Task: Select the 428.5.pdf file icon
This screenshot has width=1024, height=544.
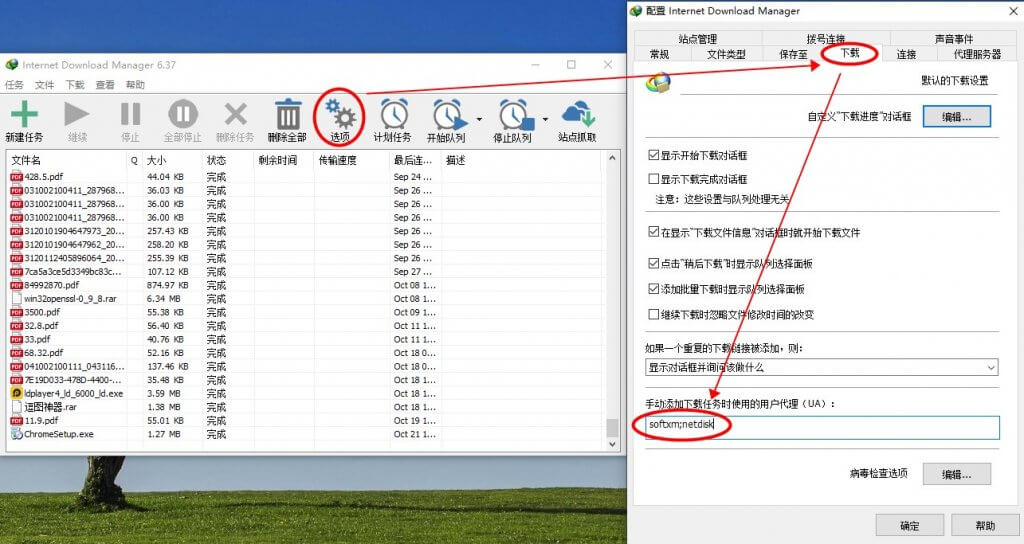Action: (16, 176)
